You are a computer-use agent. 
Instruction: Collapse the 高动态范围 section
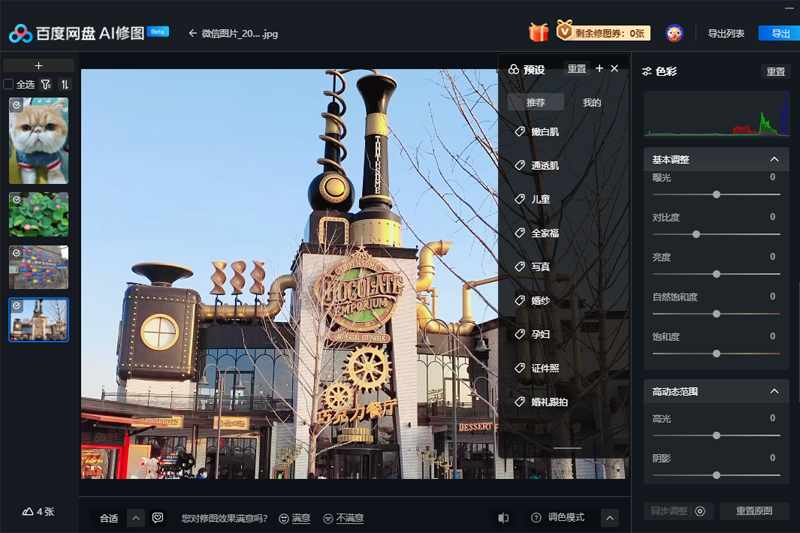774,391
